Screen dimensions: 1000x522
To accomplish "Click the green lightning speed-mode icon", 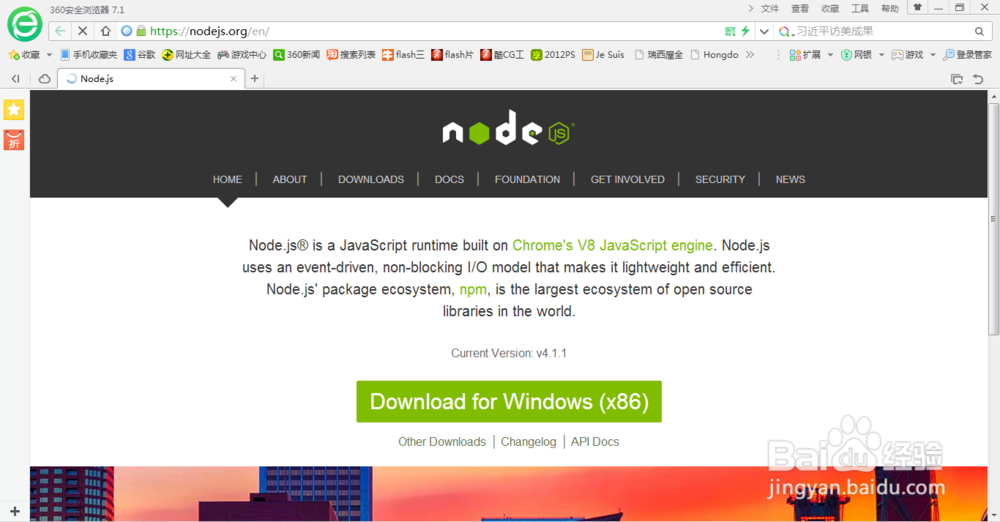I will 745,31.
